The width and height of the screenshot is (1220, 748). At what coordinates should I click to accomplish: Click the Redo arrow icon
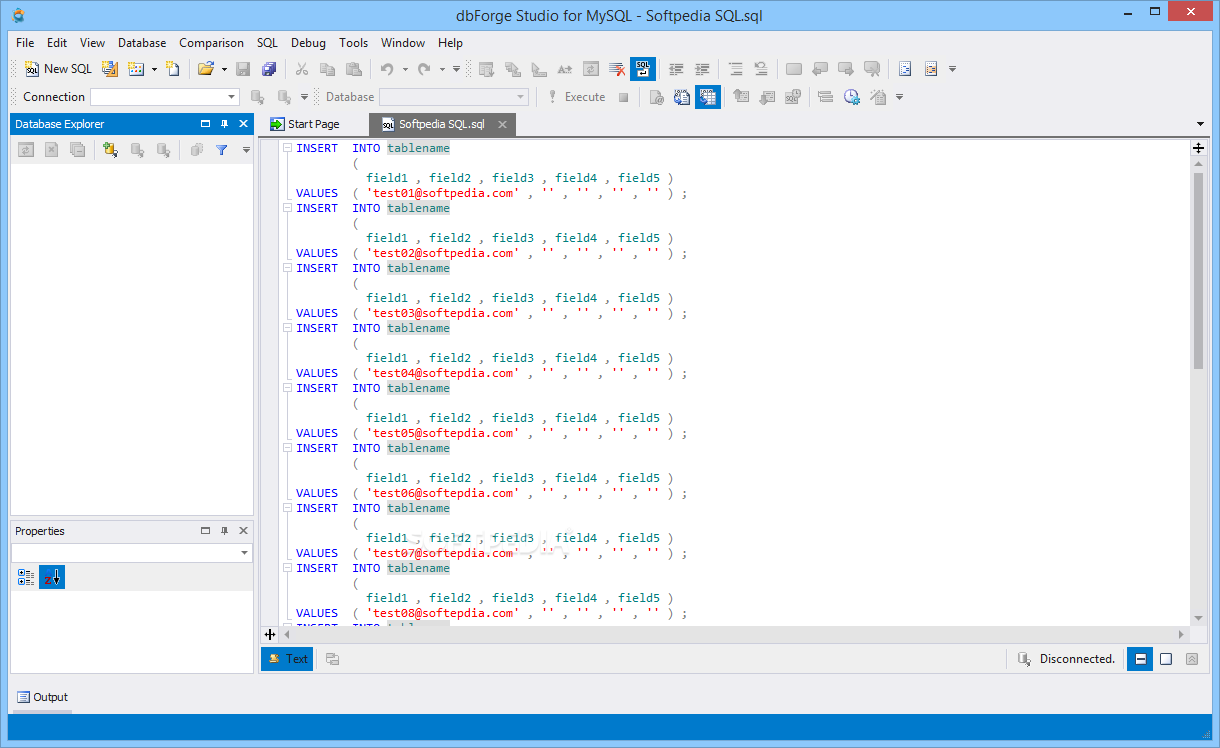click(424, 69)
